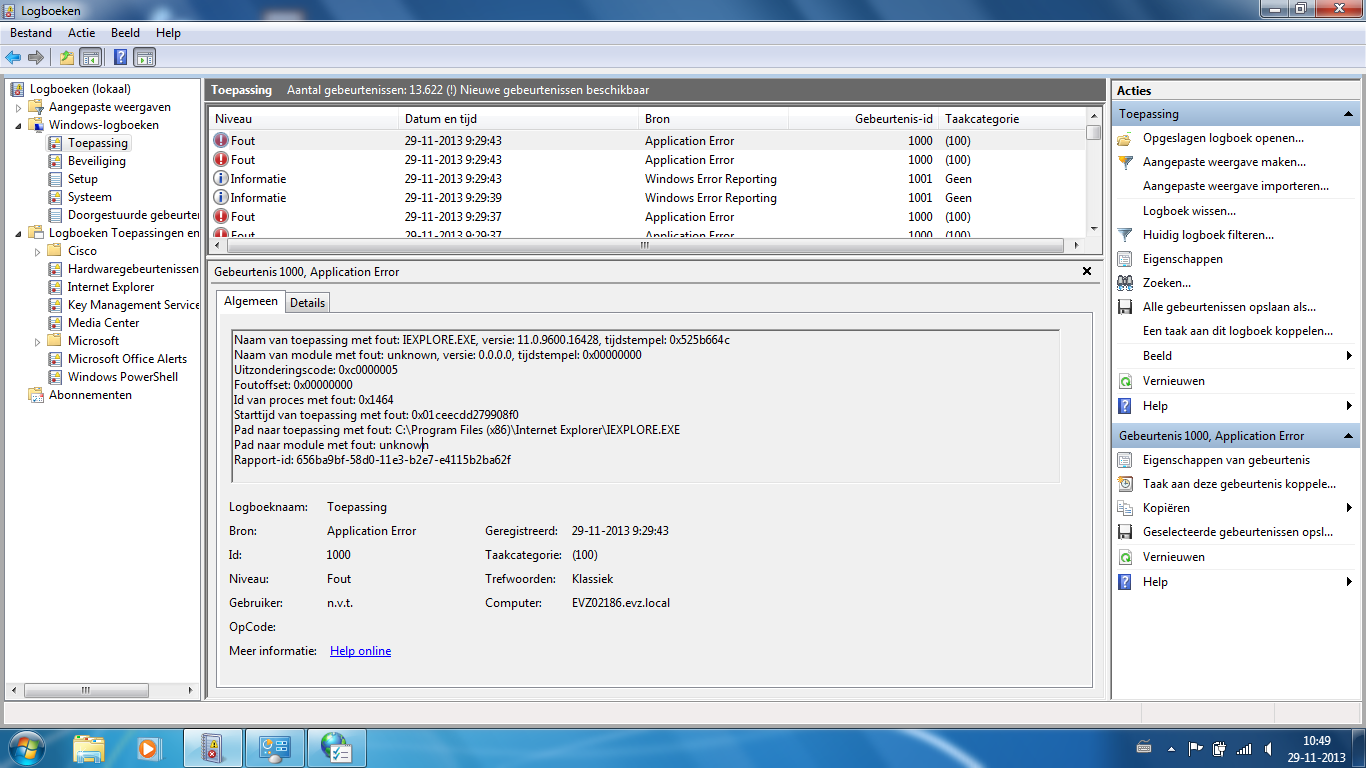Click the Taak aan deze gebeurtenis koppelen icon
The width and height of the screenshot is (1366, 768).
[x=1125, y=484]
